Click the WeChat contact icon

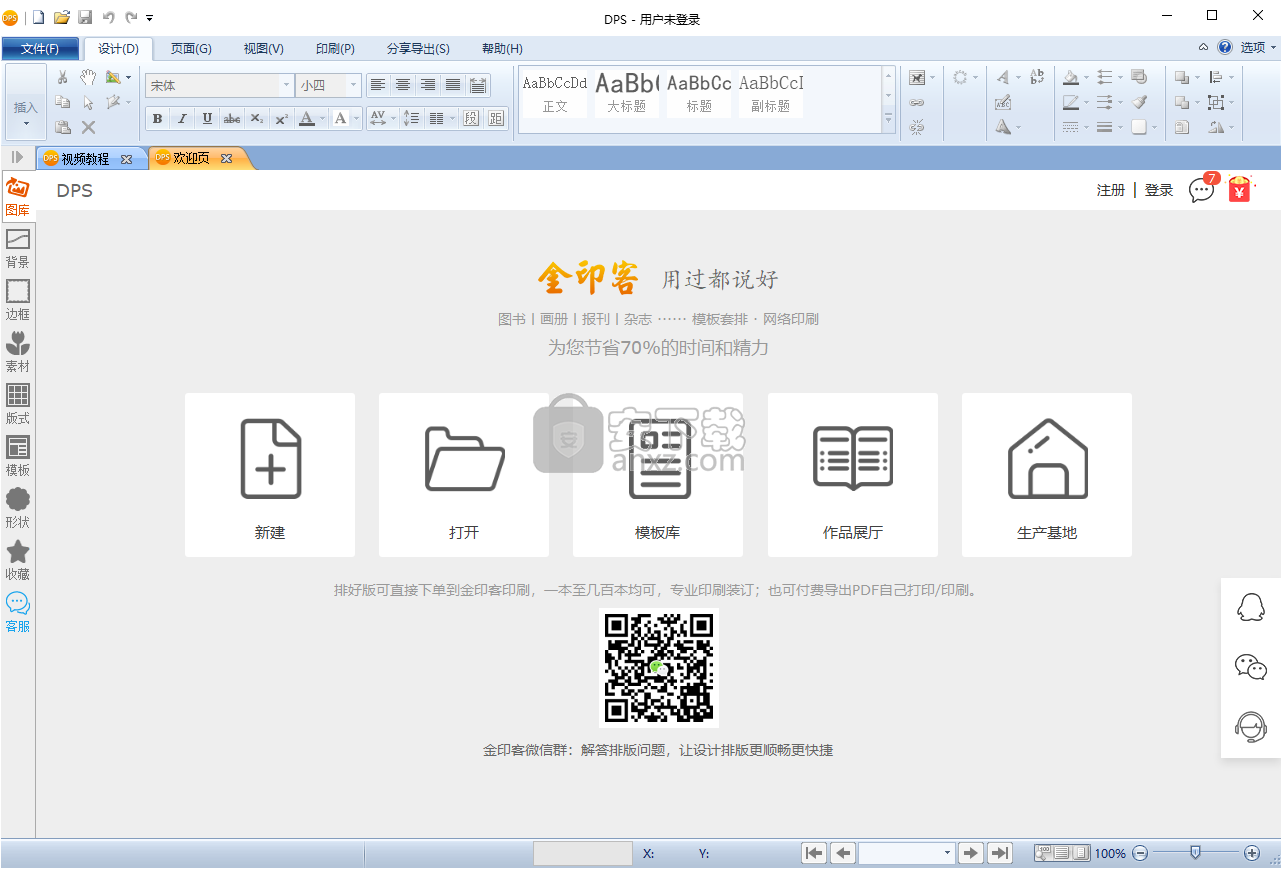[1251, 666]
